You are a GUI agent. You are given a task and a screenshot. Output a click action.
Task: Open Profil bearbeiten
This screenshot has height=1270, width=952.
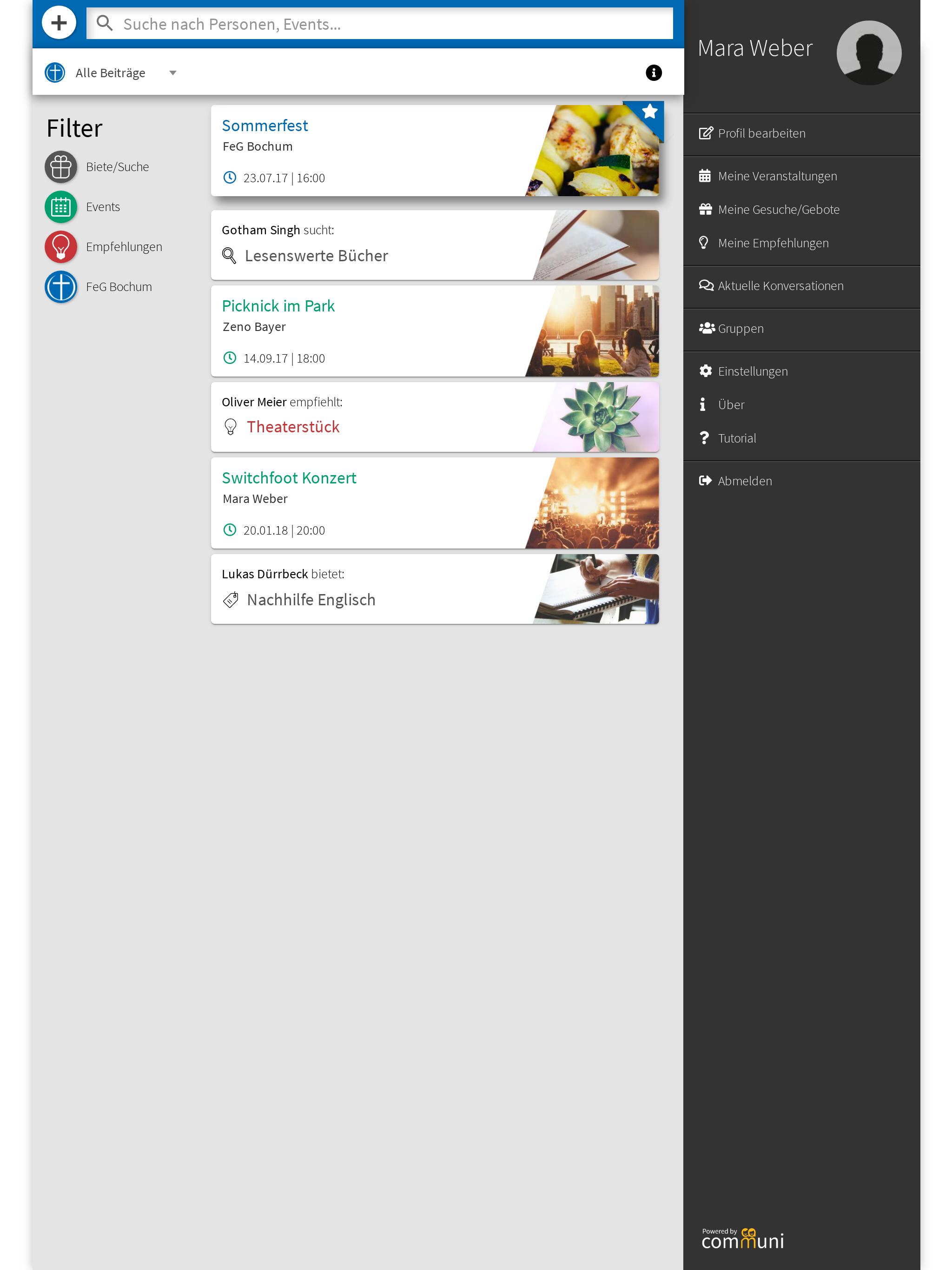761,133
